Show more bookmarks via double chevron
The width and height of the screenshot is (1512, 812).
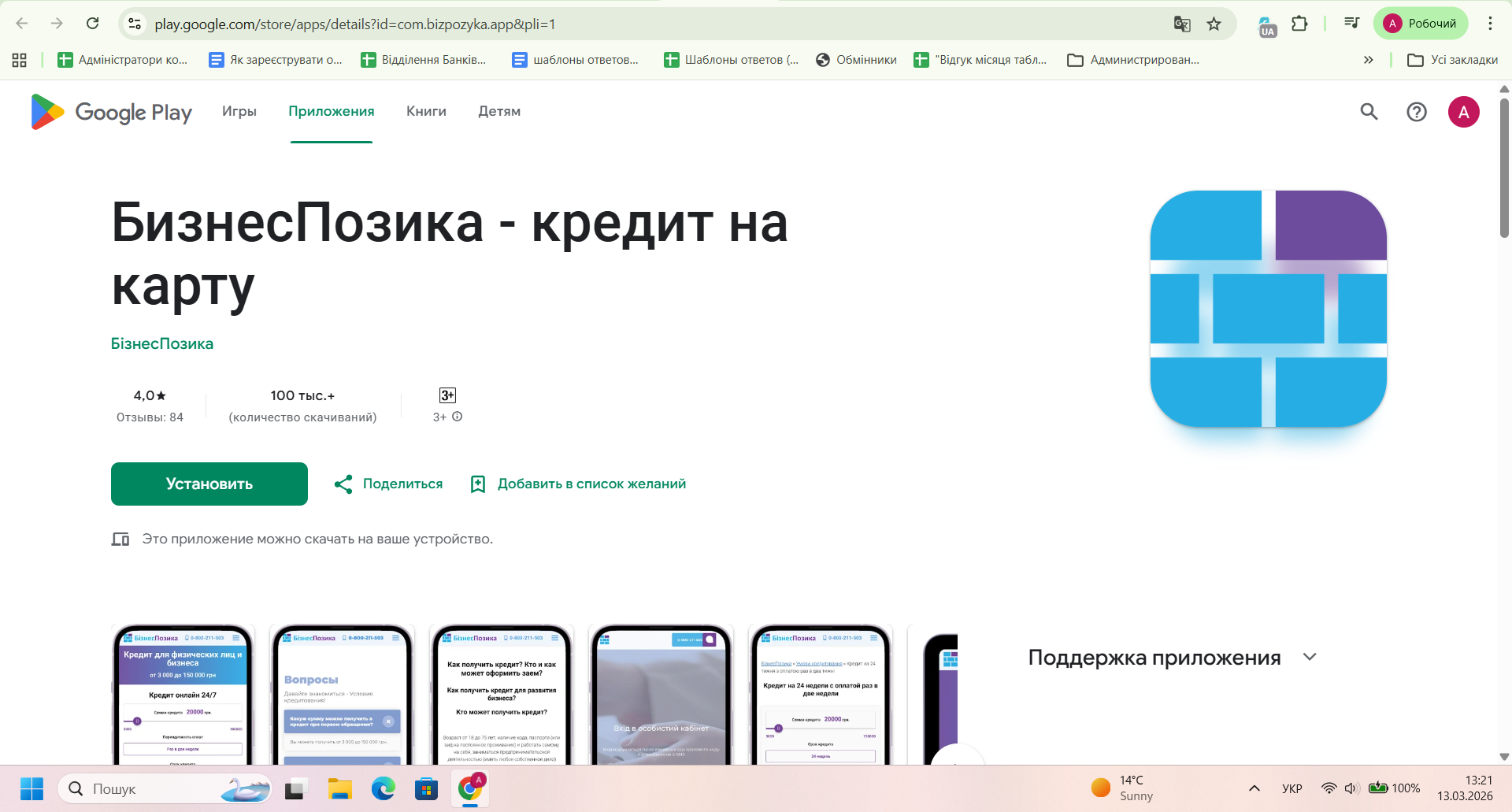point(1369,60)
